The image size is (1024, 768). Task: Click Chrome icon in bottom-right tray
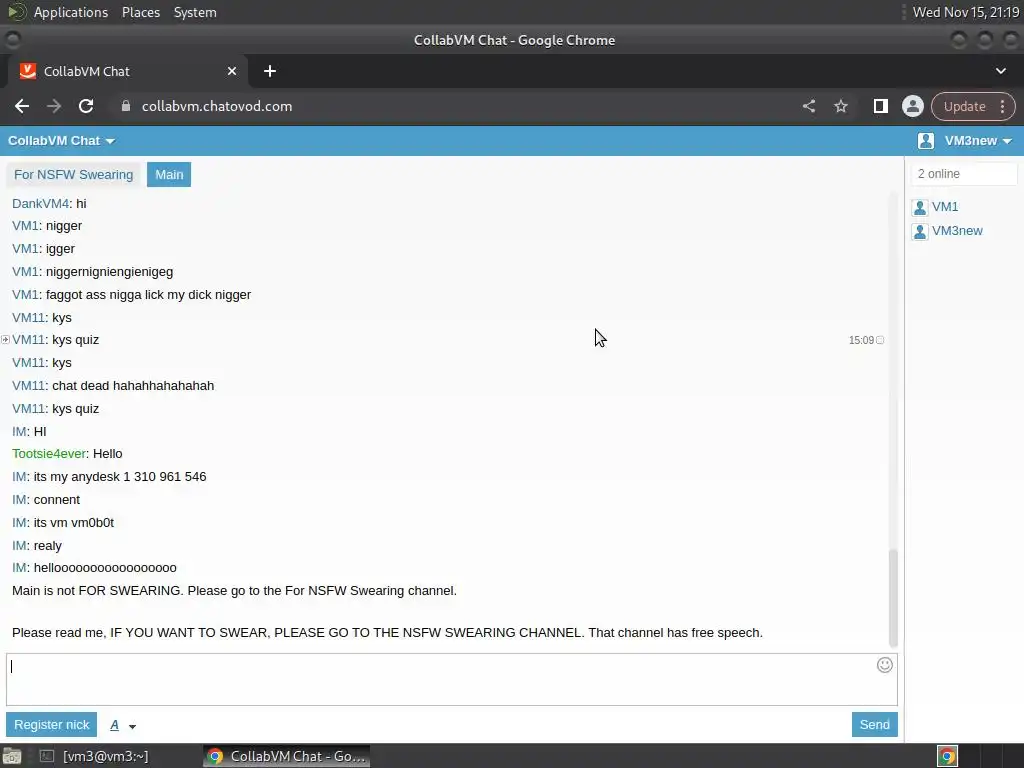947,756
